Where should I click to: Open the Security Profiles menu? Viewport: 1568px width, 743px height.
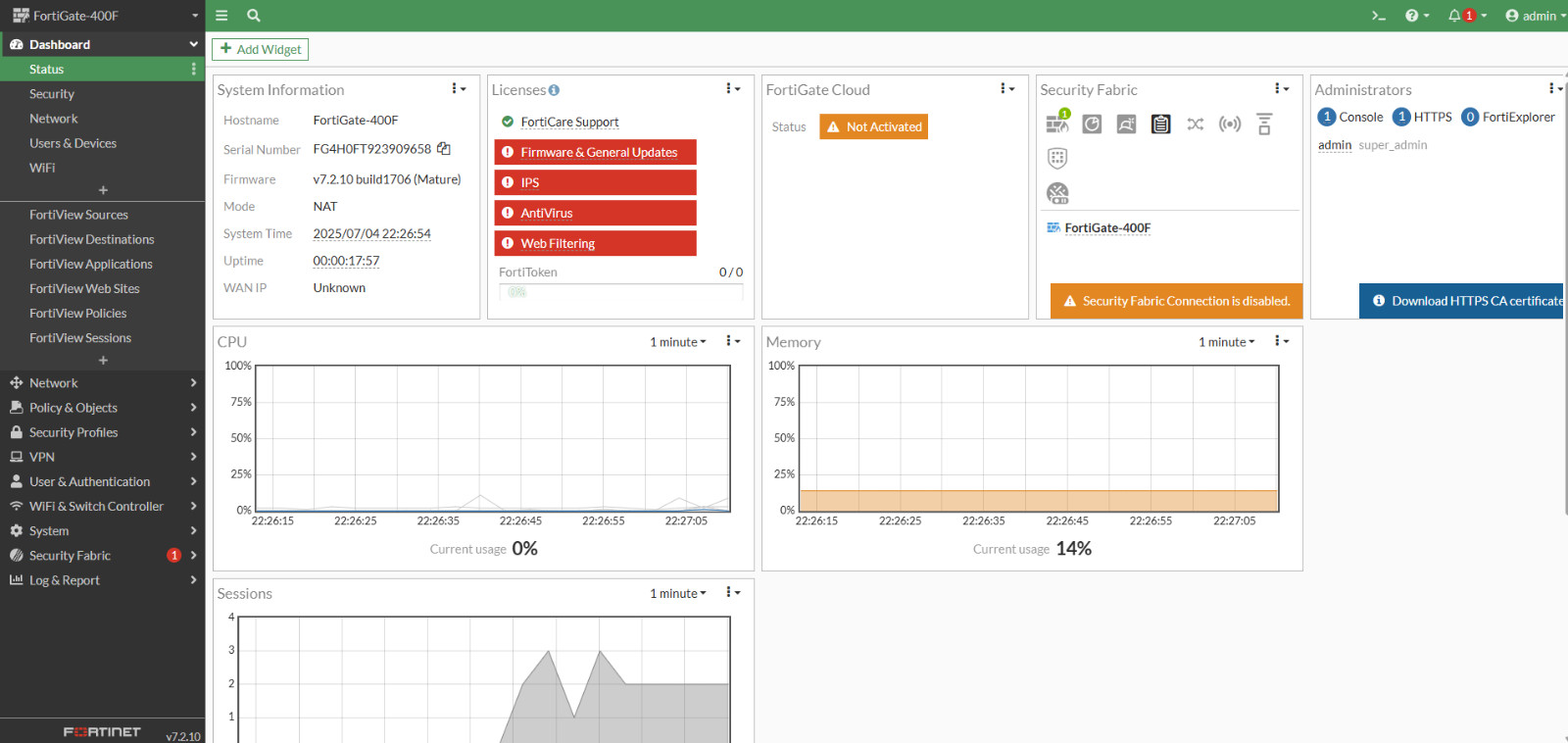coord(103,432)
